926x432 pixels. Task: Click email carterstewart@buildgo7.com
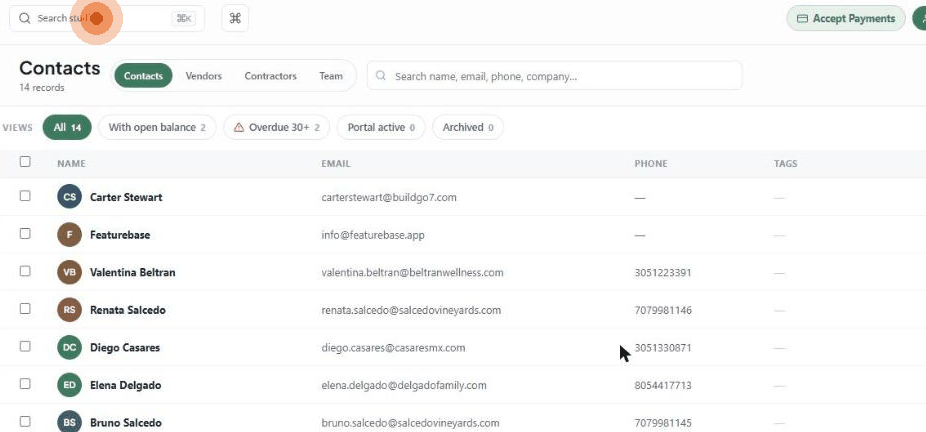[x=389, y=197]
